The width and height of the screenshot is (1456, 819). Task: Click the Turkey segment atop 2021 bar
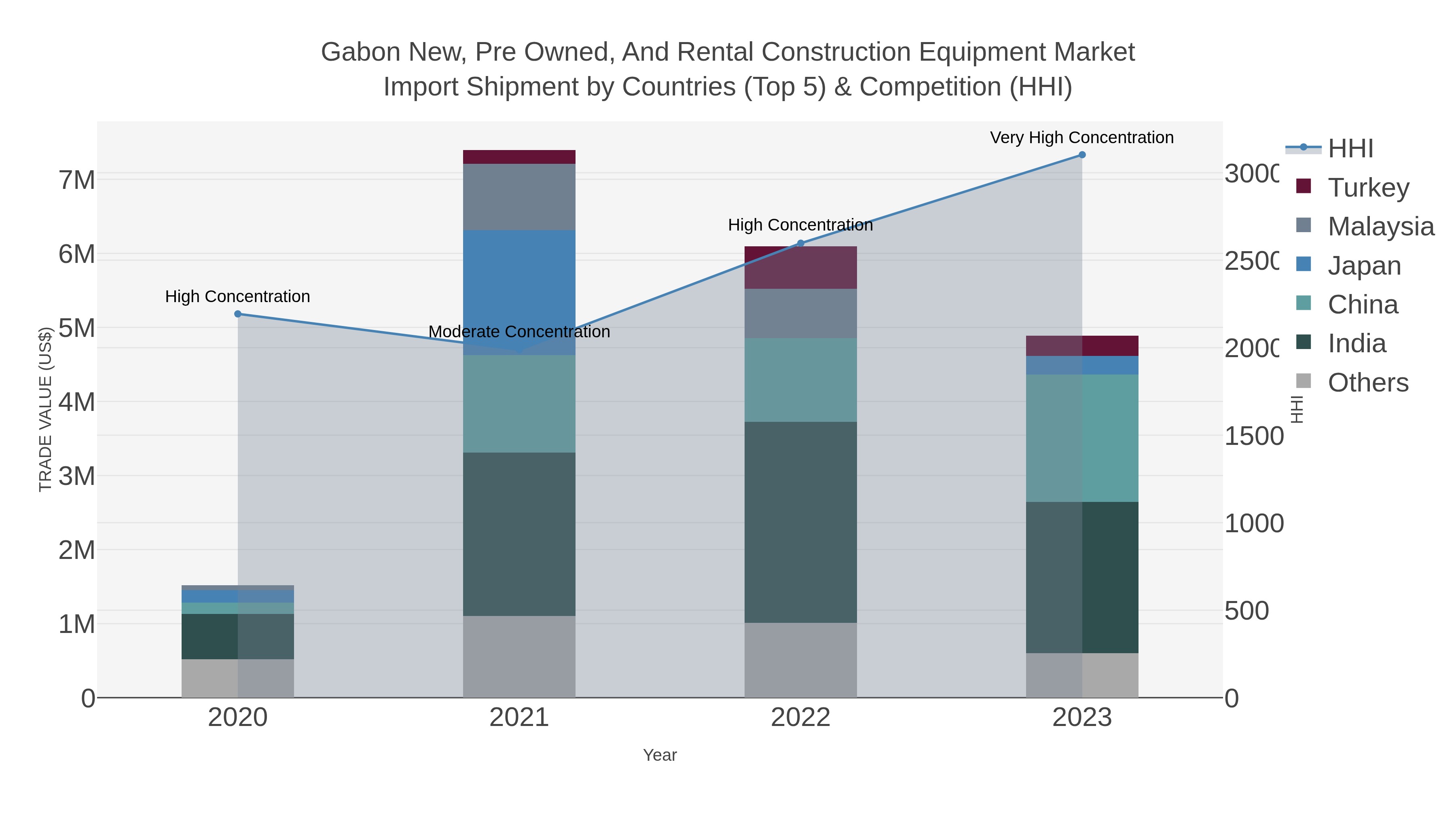(519, 157)
